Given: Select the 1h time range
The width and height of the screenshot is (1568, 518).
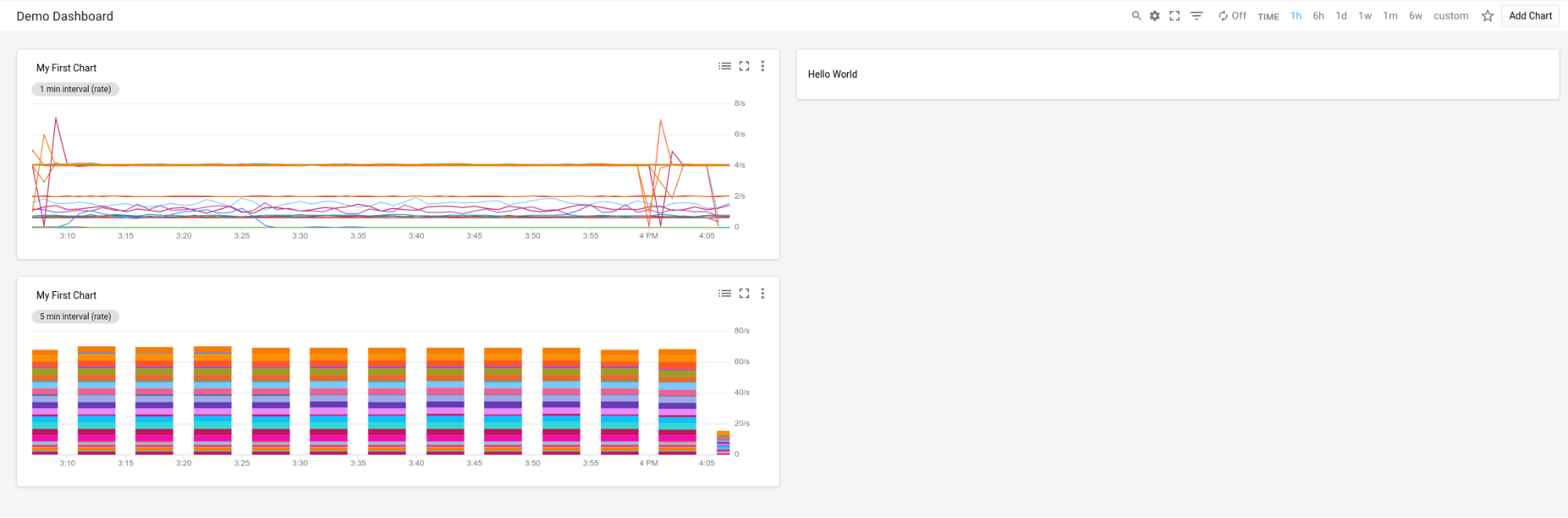Looking at the screenshot, I should coord(1296,16).
